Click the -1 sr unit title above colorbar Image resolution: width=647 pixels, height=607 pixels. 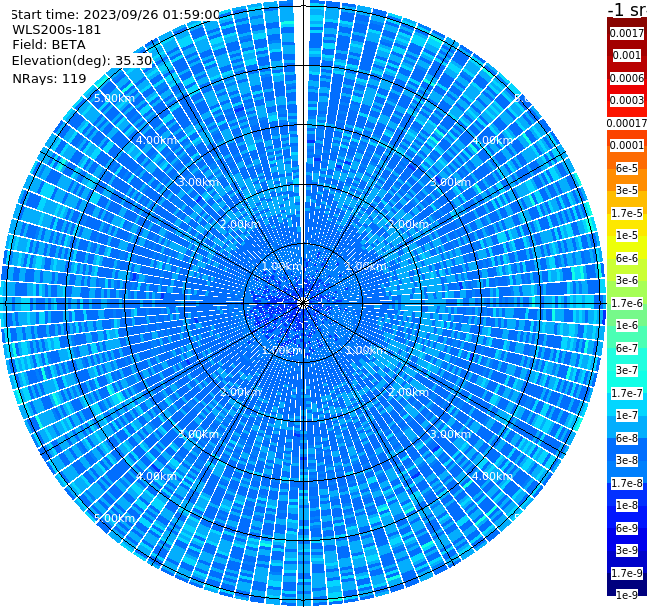(x=627, y=9)
